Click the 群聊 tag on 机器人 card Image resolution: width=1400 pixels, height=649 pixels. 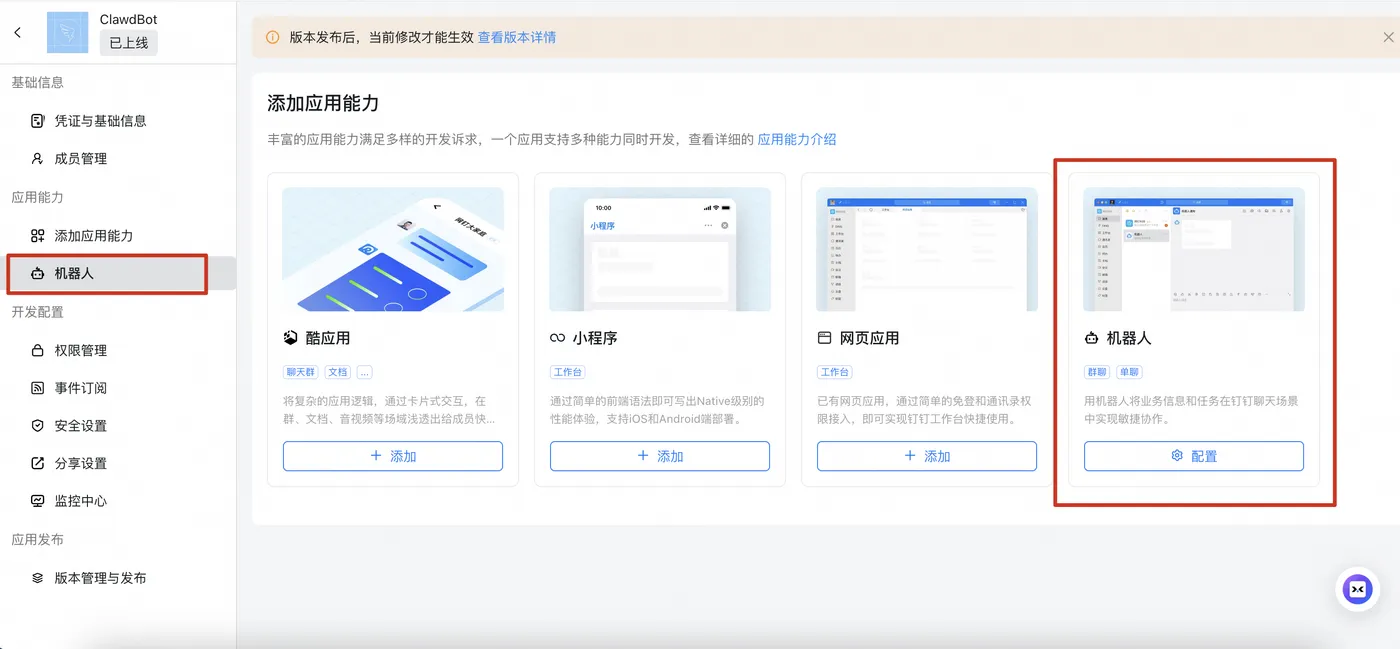(x=1097, y=372)
